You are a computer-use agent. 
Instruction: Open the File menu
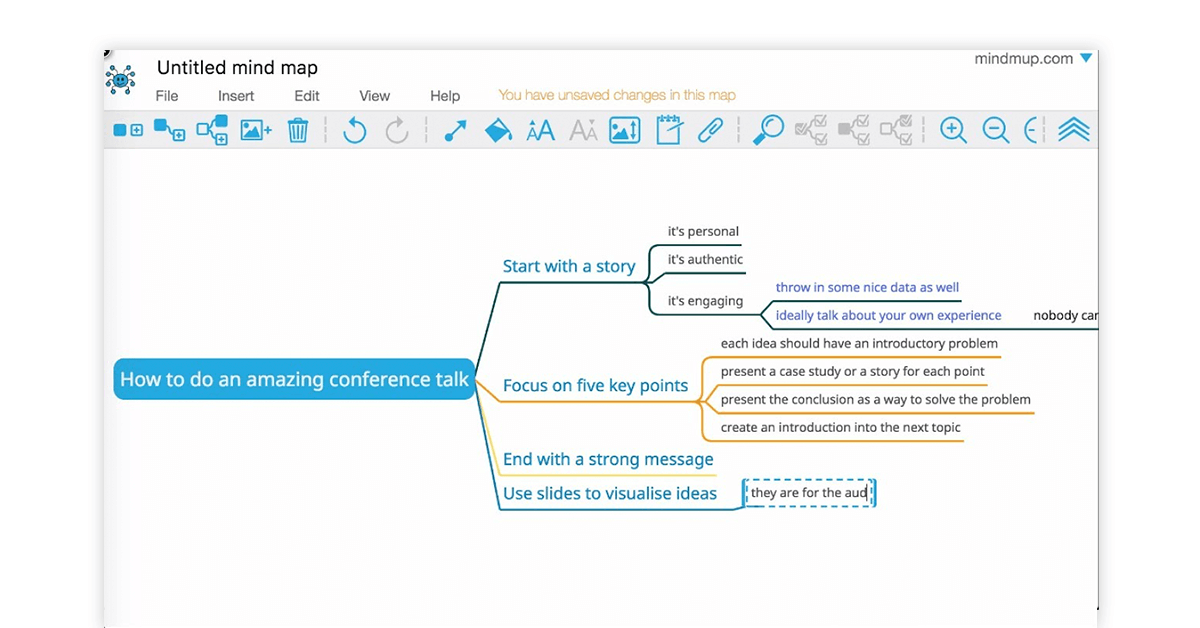coord(167,96)
